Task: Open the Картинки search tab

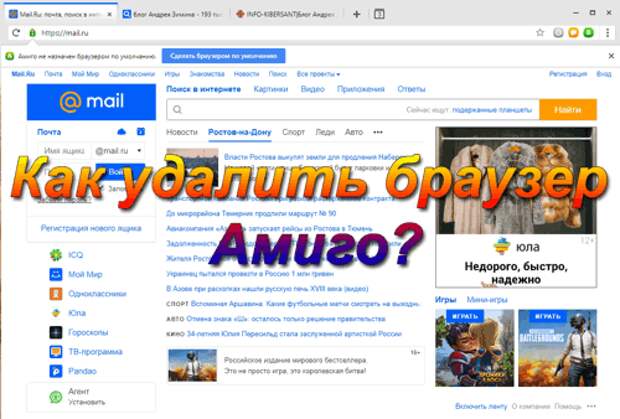Action: (x=270, y=89)
